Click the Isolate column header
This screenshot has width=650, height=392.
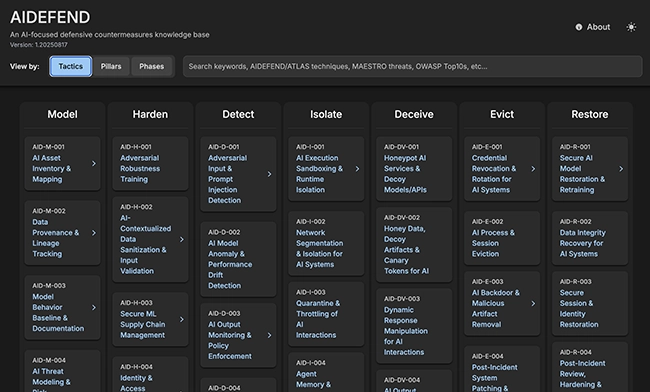coord(326,114)
